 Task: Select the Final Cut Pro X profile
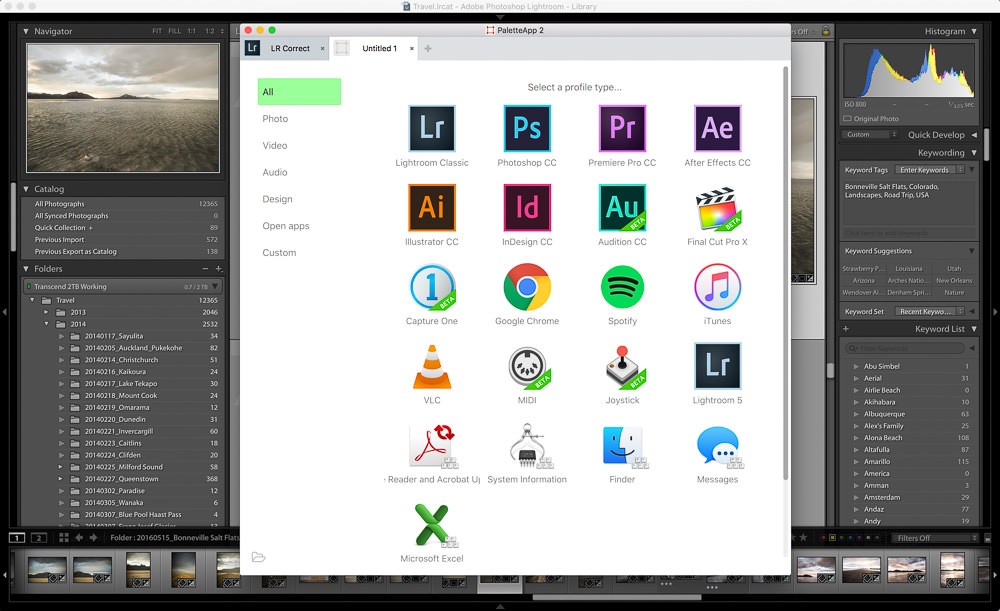[x=717, y=208]
